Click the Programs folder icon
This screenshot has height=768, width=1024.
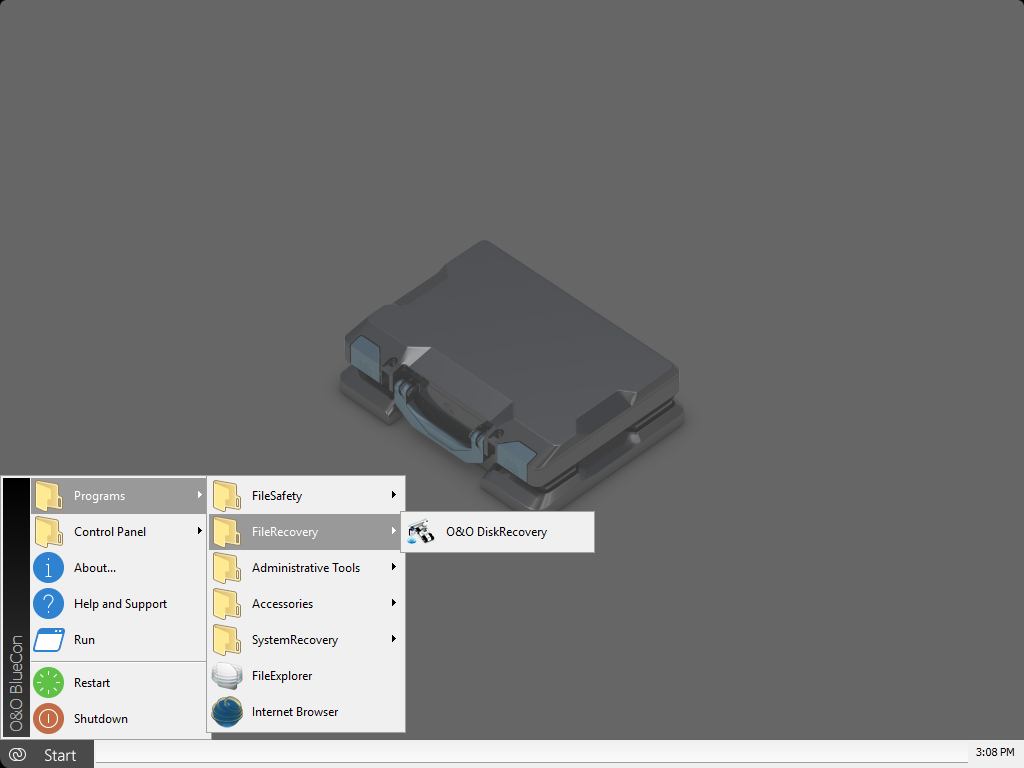tap(48, 496)
